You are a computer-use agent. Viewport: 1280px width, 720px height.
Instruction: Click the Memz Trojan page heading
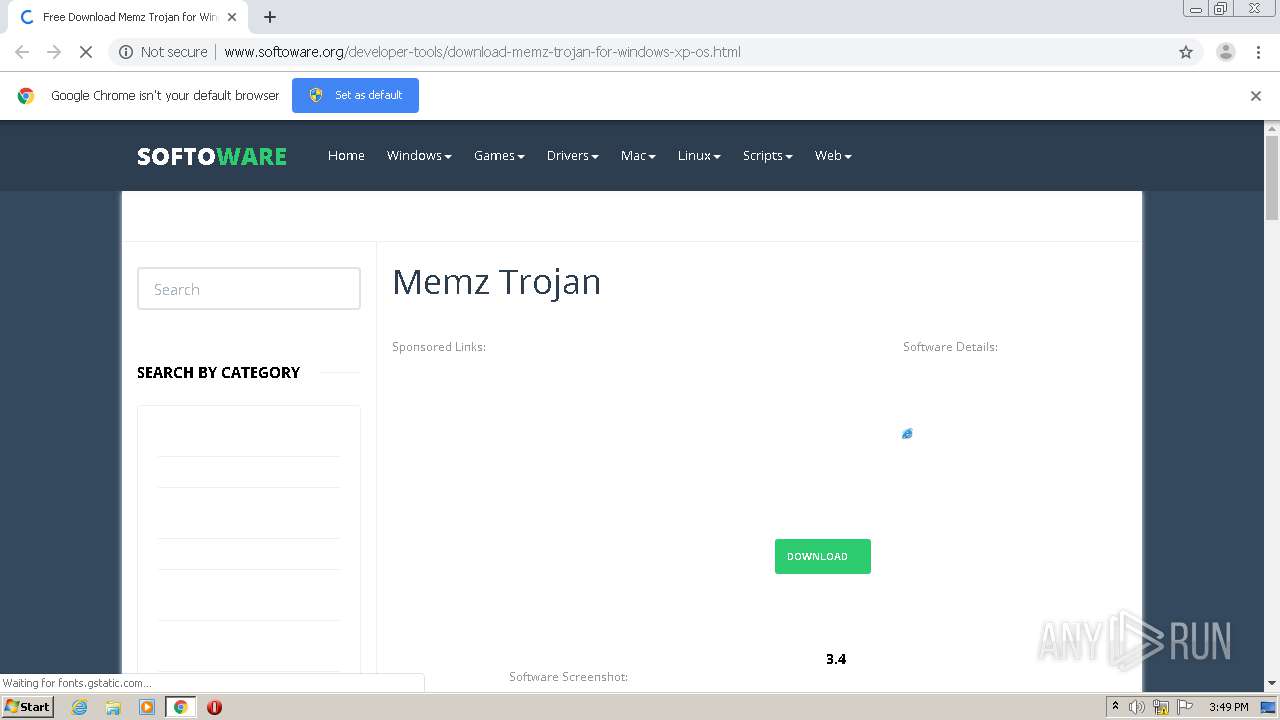point(496,282)
